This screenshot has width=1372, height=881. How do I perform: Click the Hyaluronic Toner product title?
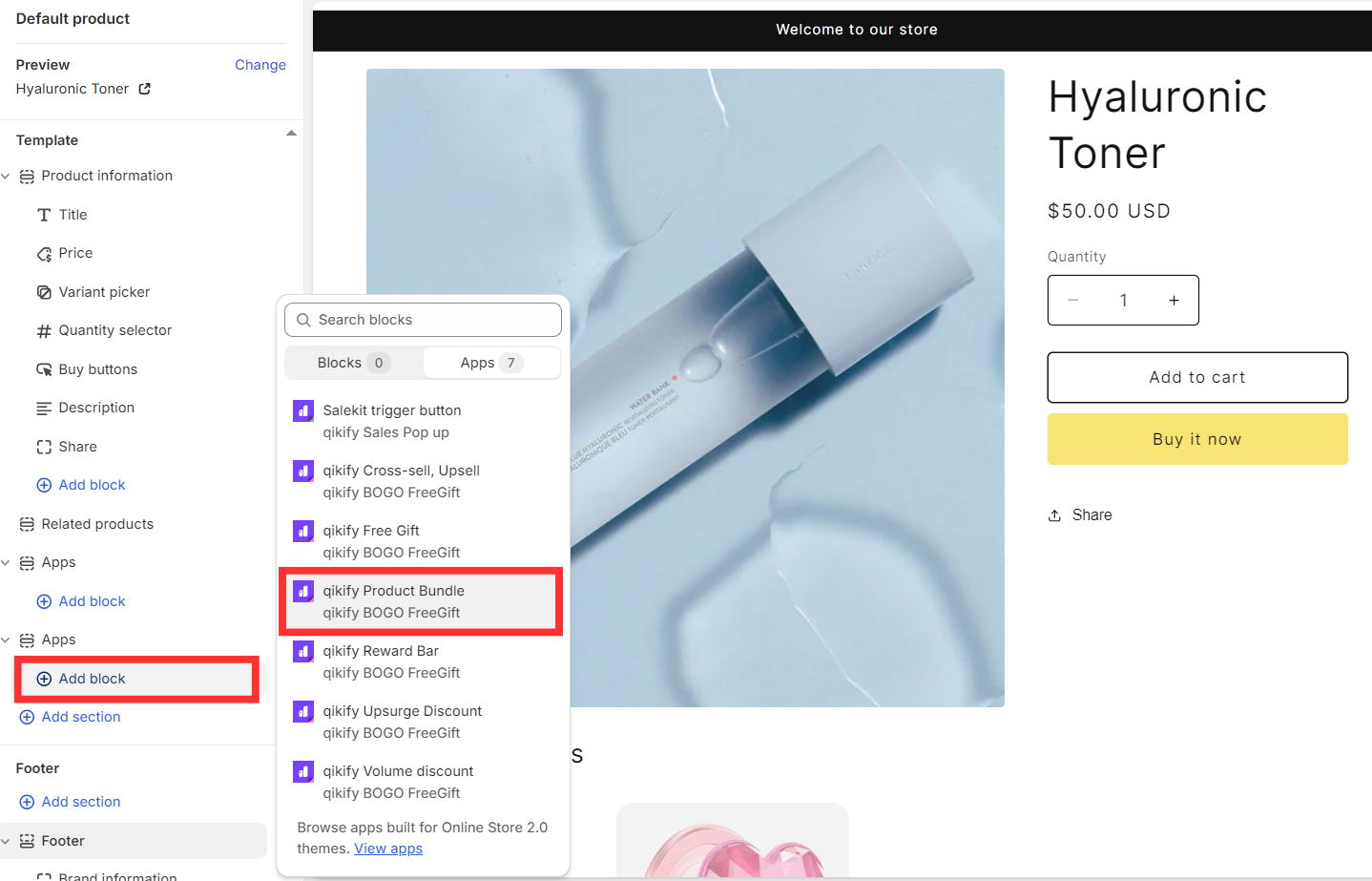click(1157, 125)
